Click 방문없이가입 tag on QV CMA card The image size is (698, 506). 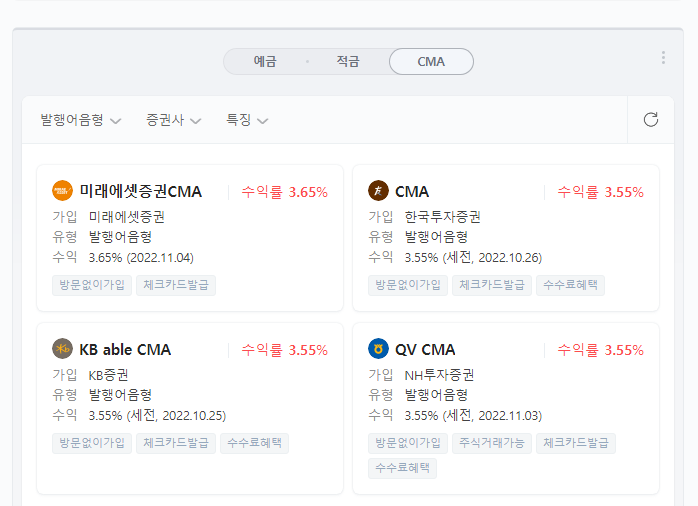pyautogui.click(x=408, y=443)
